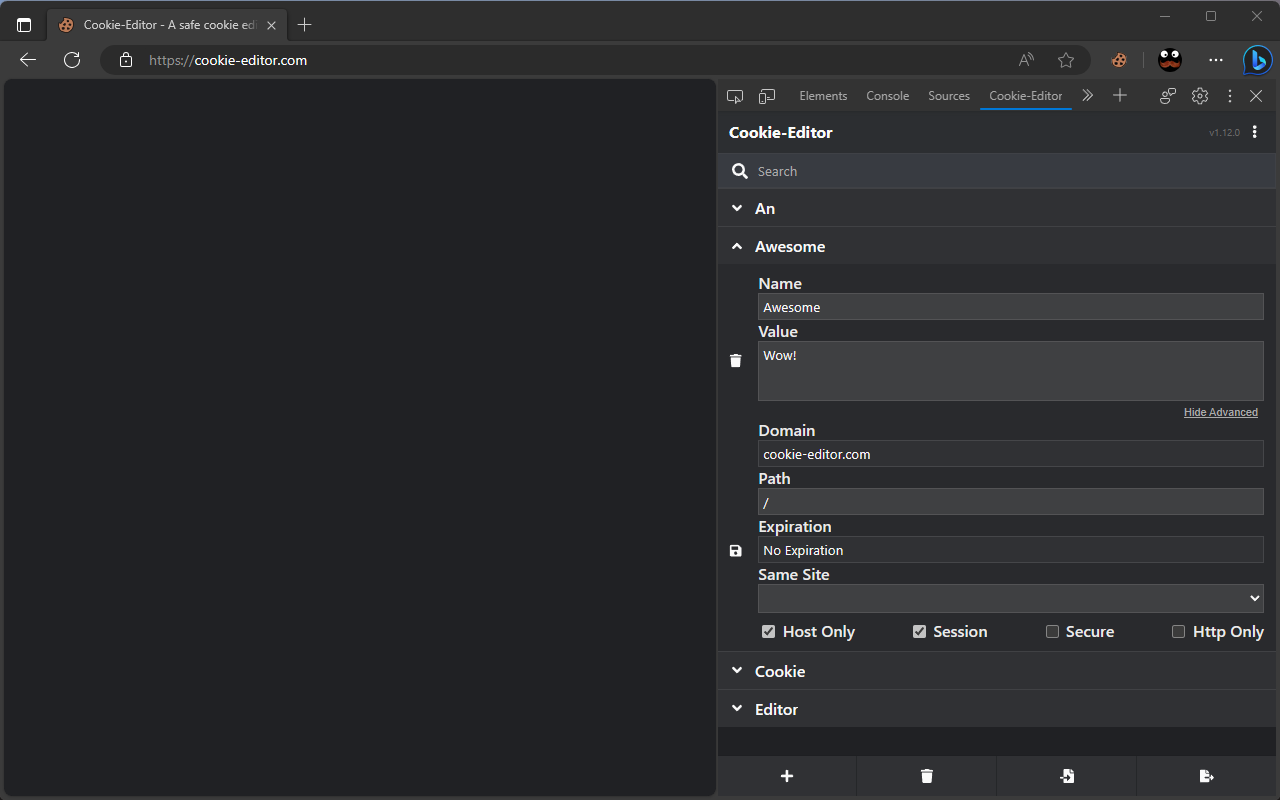Open the tab actions menu

click(x=24, y=25)
